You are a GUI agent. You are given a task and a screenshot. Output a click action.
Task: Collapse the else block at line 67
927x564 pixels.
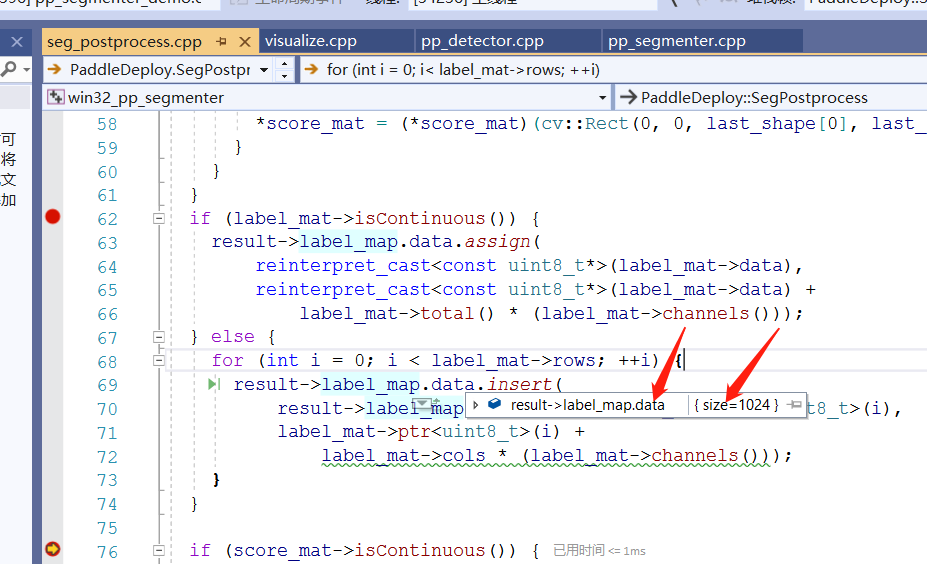(158, 337)
